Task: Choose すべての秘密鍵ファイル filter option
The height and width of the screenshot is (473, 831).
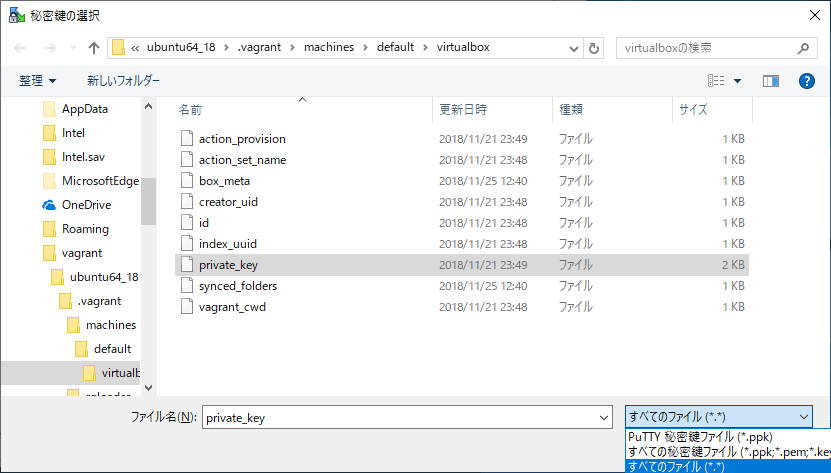Action: tap(728, 452)
